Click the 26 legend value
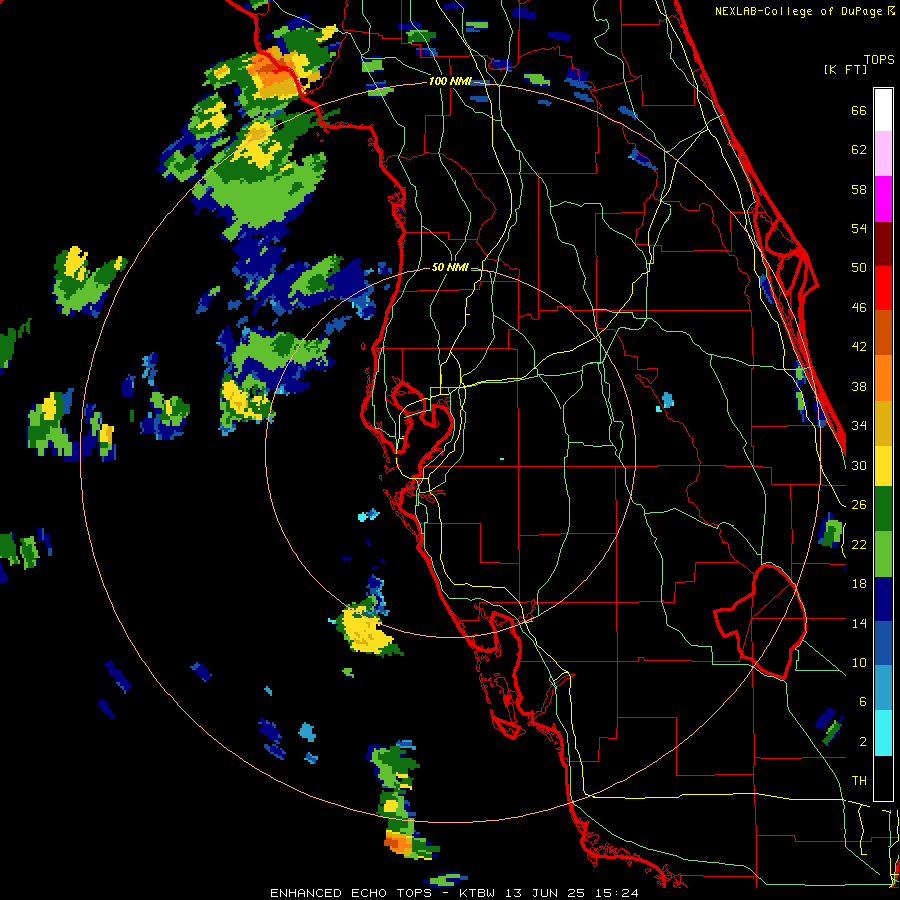The image size is (900, 900). 859,505
